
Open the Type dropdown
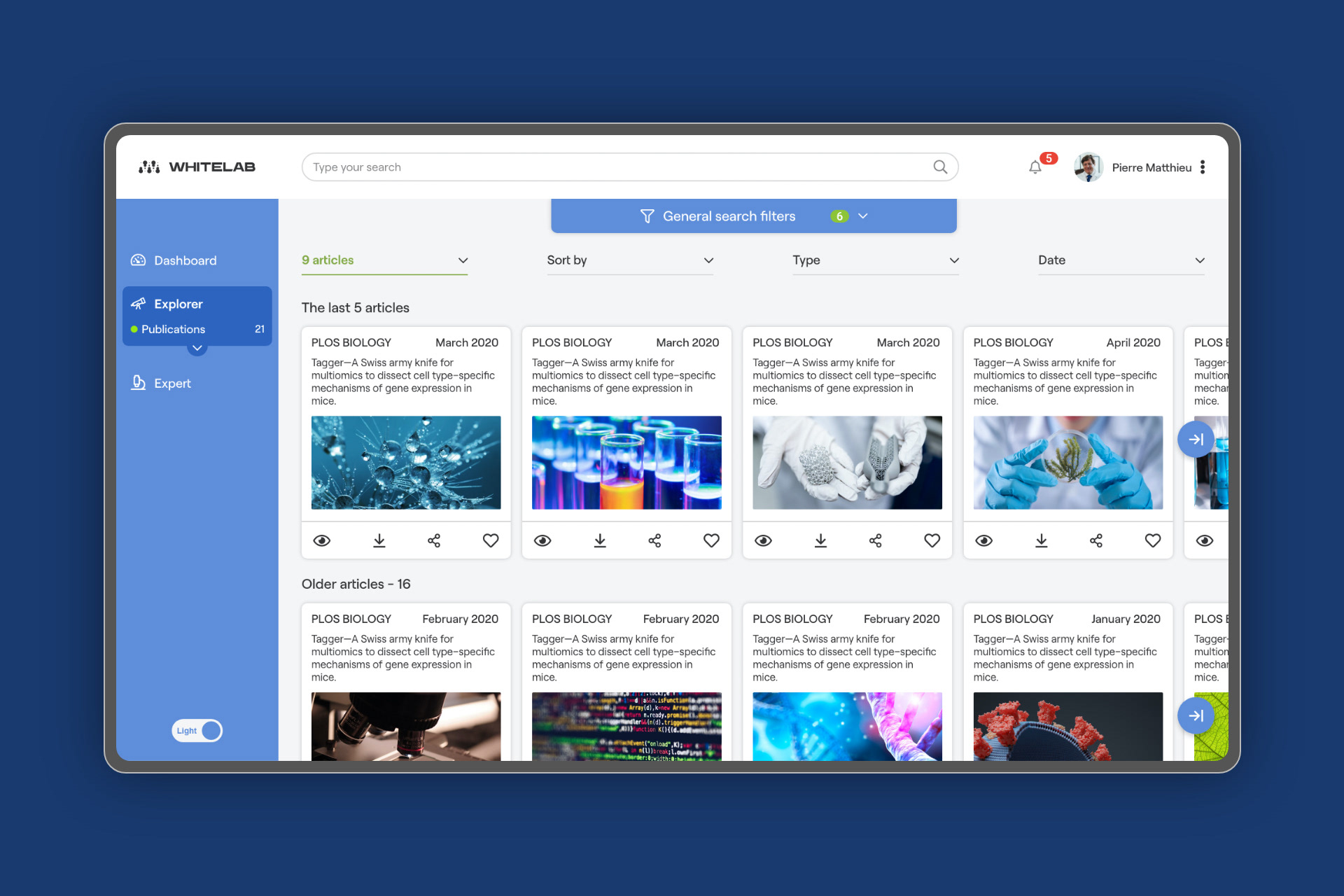876,260
